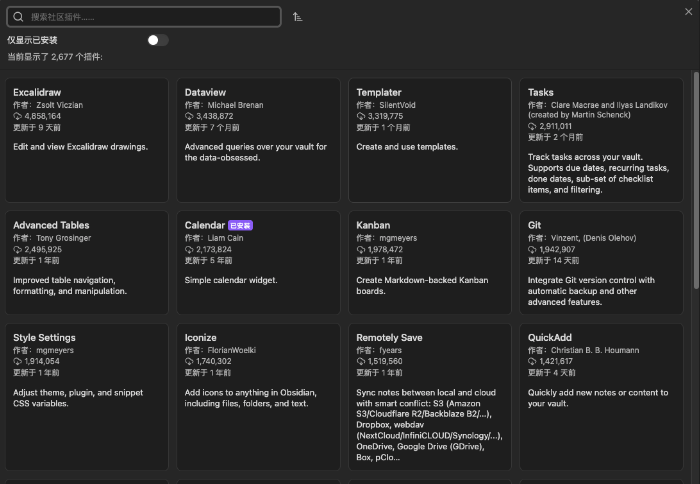Focus the community plugin search field
700x484 pixels.
(150, 17)
